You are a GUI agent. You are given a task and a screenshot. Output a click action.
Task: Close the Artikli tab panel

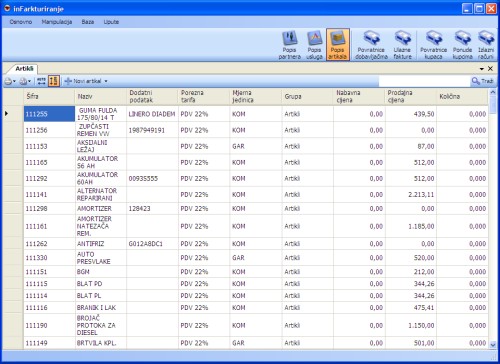490,68
